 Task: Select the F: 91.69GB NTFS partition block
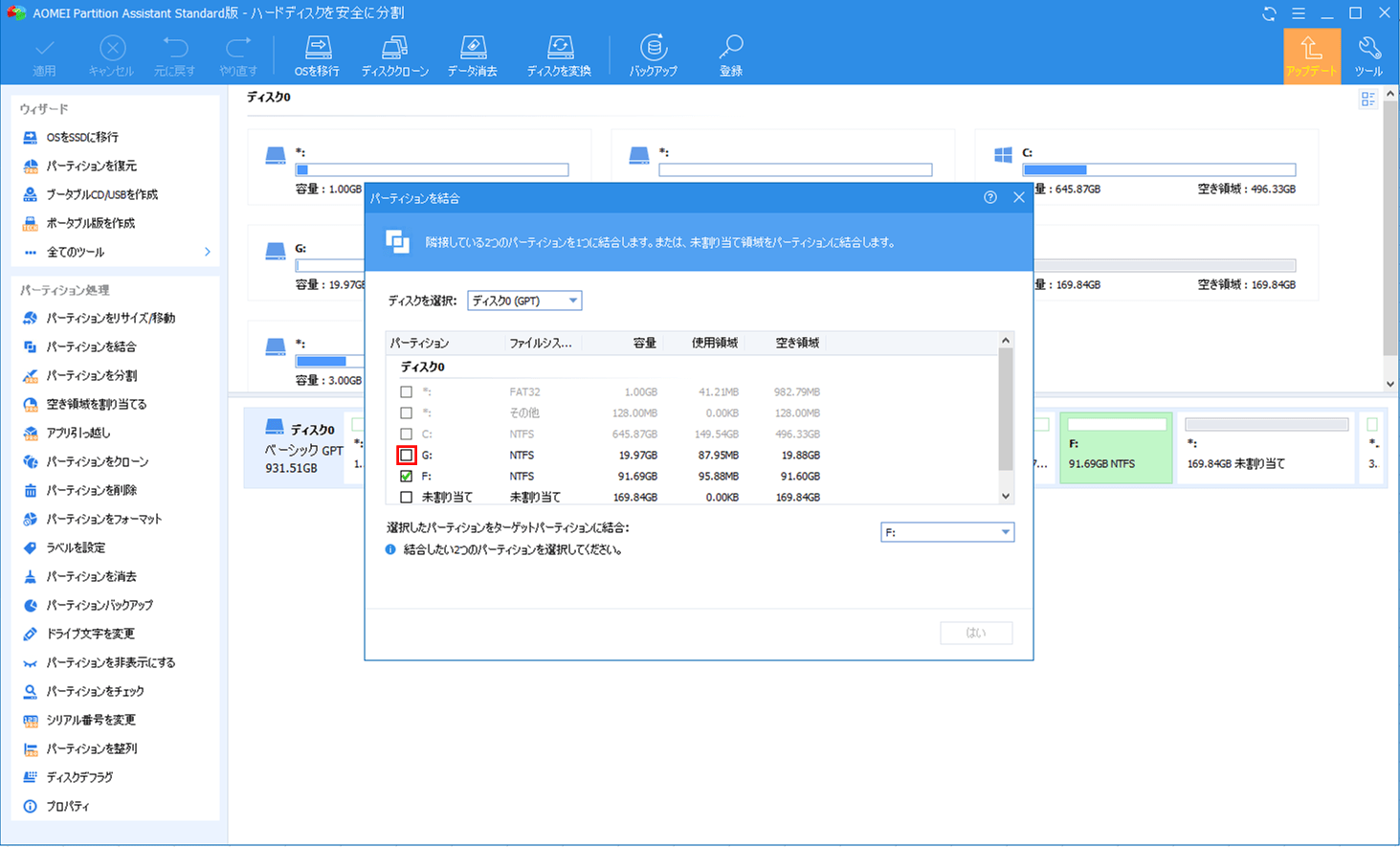tap(1115, 448)
